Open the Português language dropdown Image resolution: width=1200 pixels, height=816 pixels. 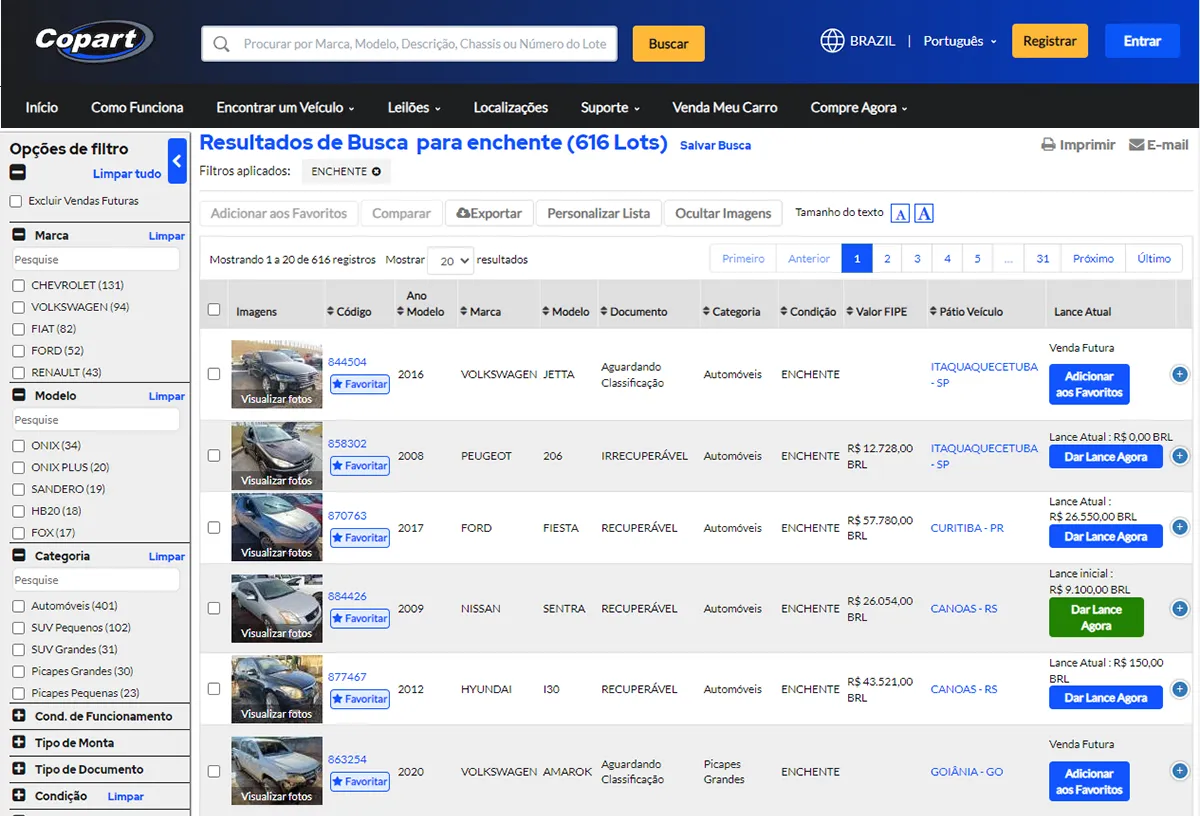tap(959, 41)
